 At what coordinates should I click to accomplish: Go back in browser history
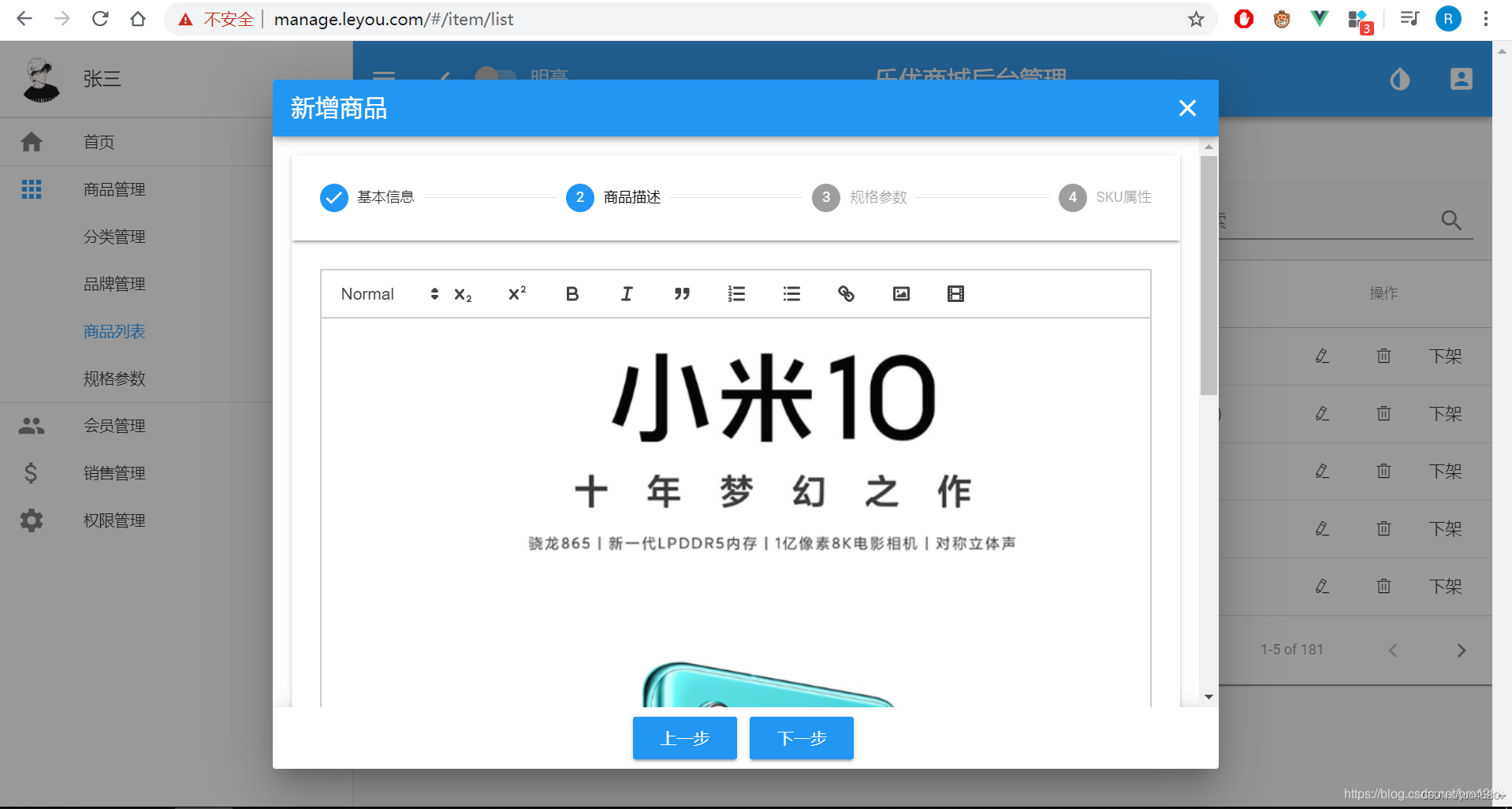[24, 19]
